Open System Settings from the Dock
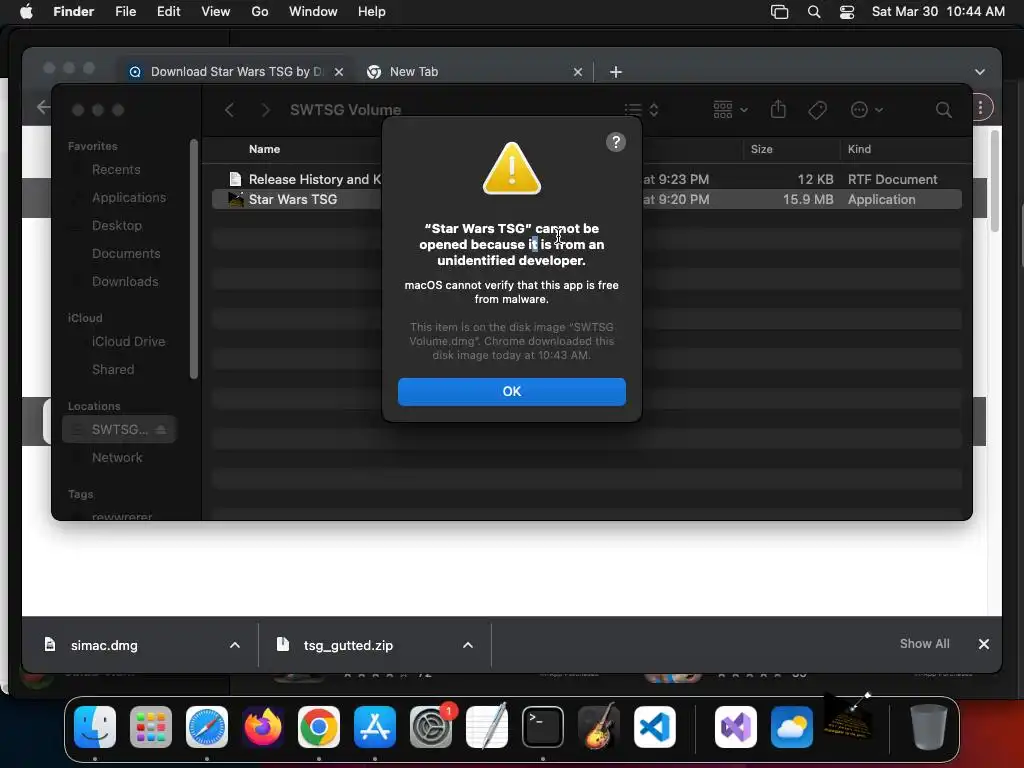 [431, 727]
